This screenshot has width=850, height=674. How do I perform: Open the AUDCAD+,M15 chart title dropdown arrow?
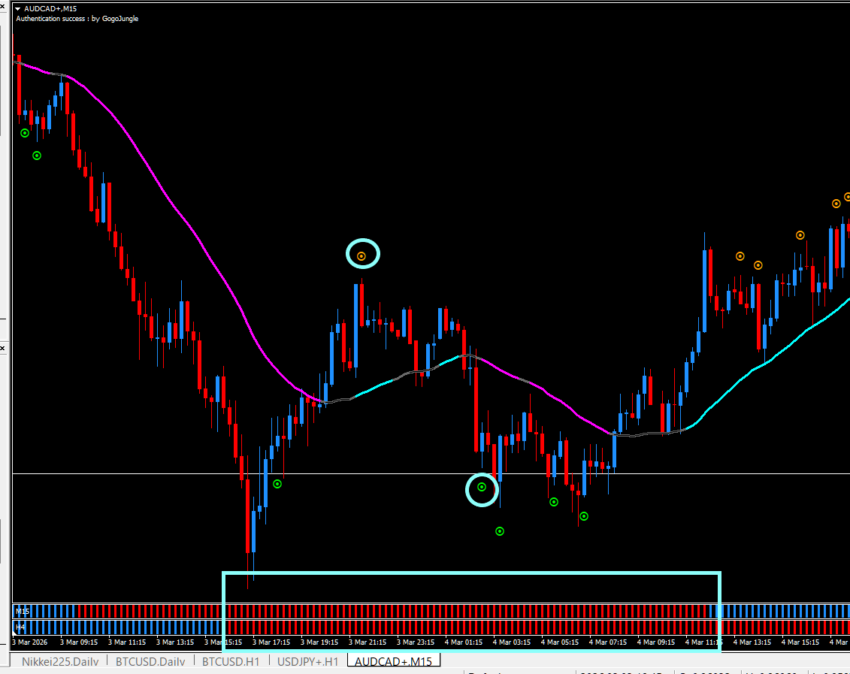pos(19,8)
